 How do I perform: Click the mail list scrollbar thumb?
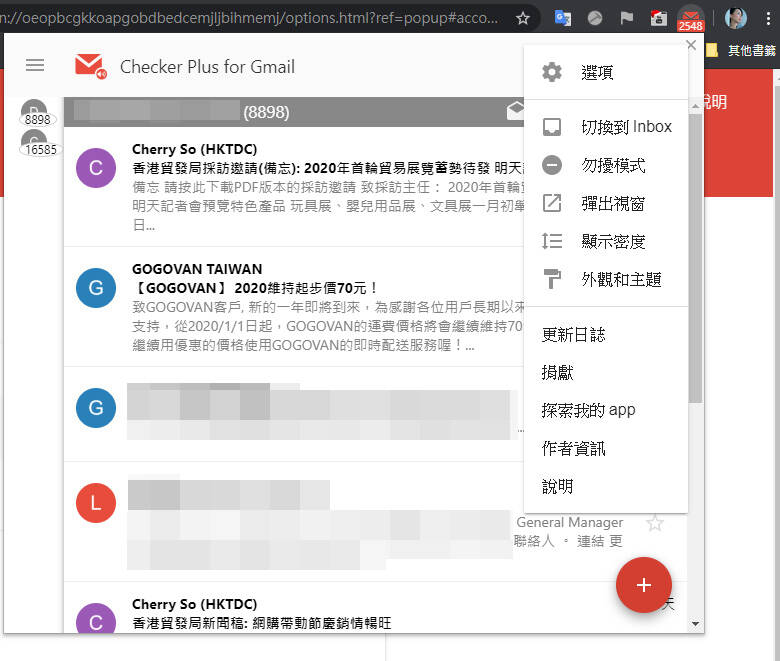(695, 258)
